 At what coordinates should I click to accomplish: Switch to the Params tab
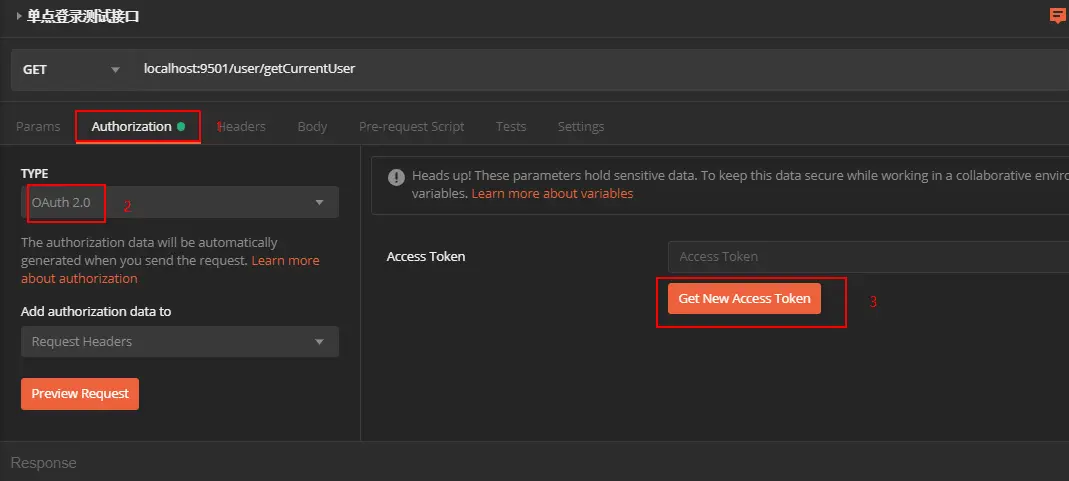click(x=38, y=127)
